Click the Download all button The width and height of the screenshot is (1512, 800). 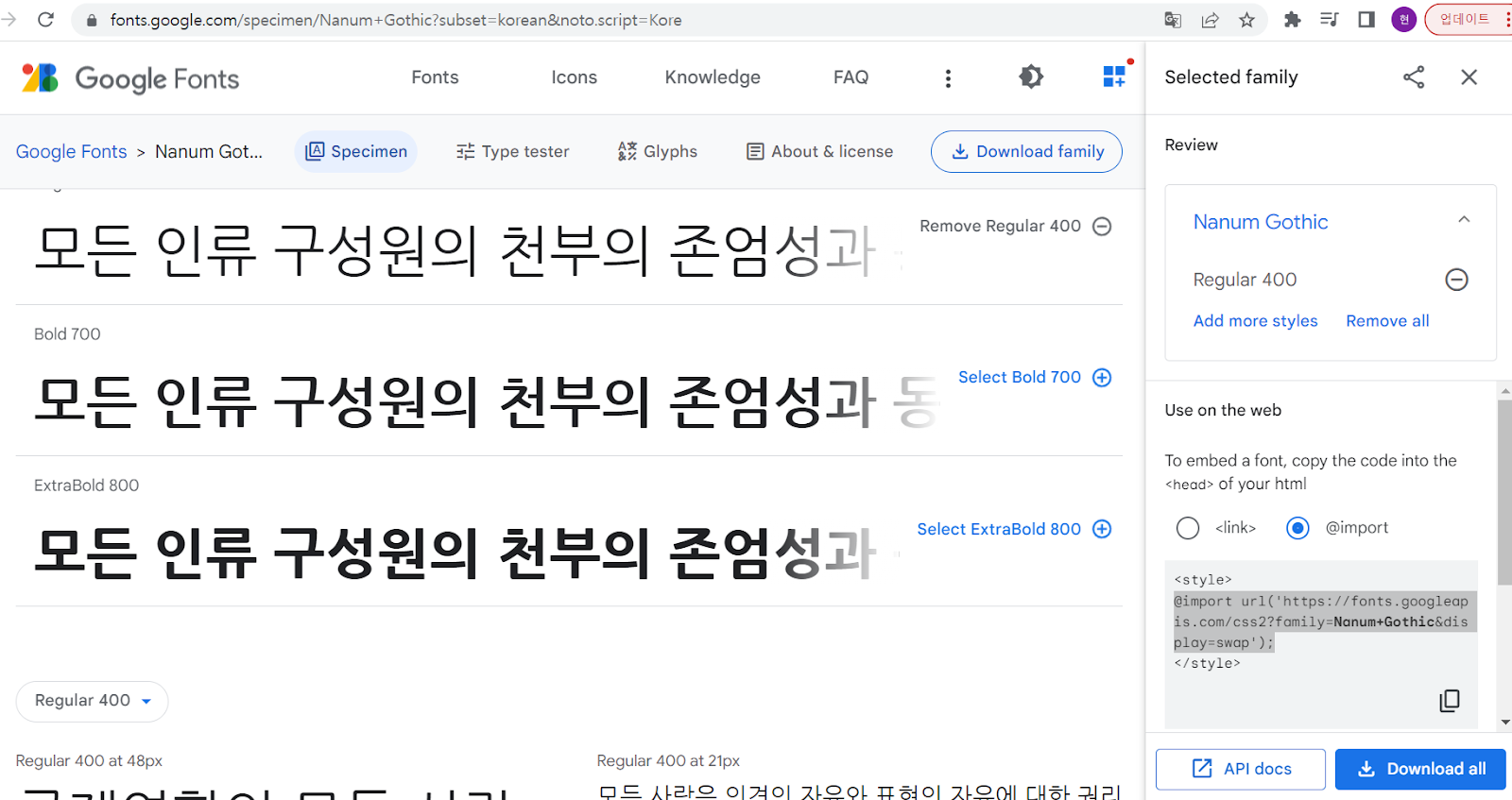[x=1420, y=769]
